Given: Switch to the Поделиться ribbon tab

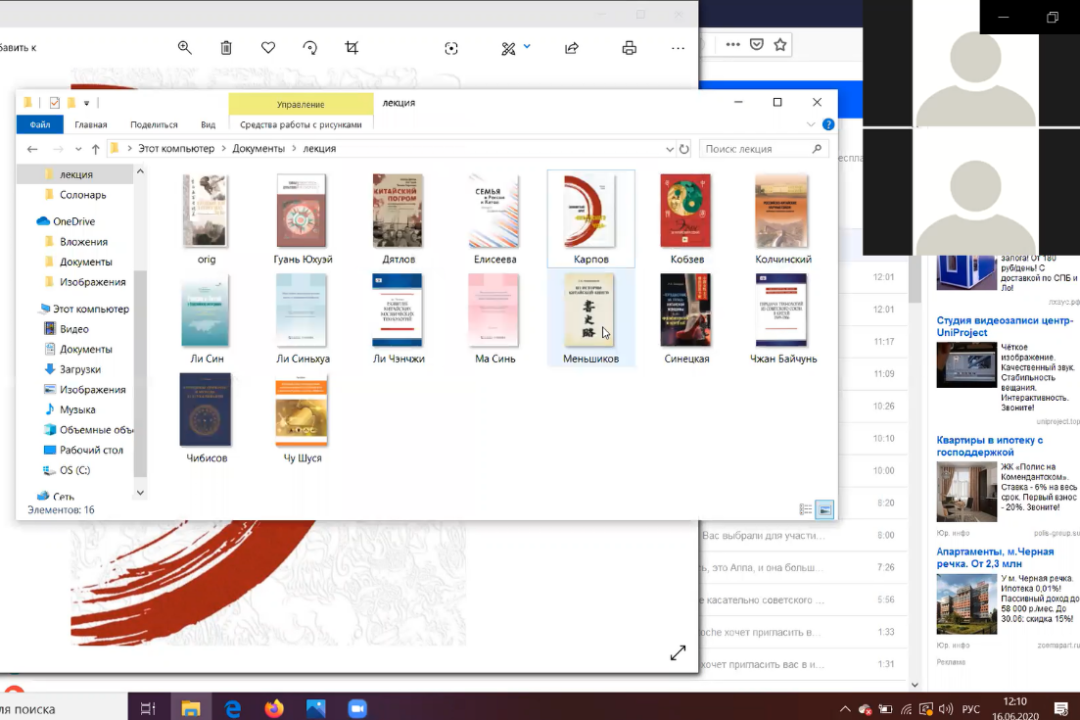Looking at the screenshot, I should 154,125.
